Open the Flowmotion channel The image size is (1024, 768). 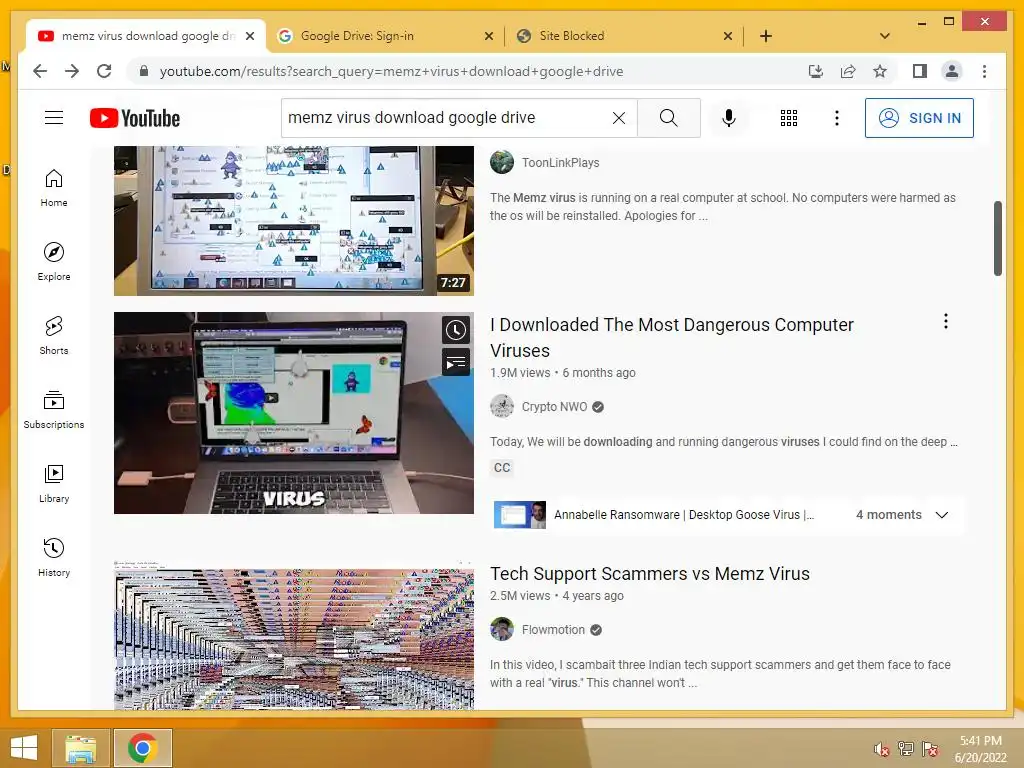pos(553,630)
